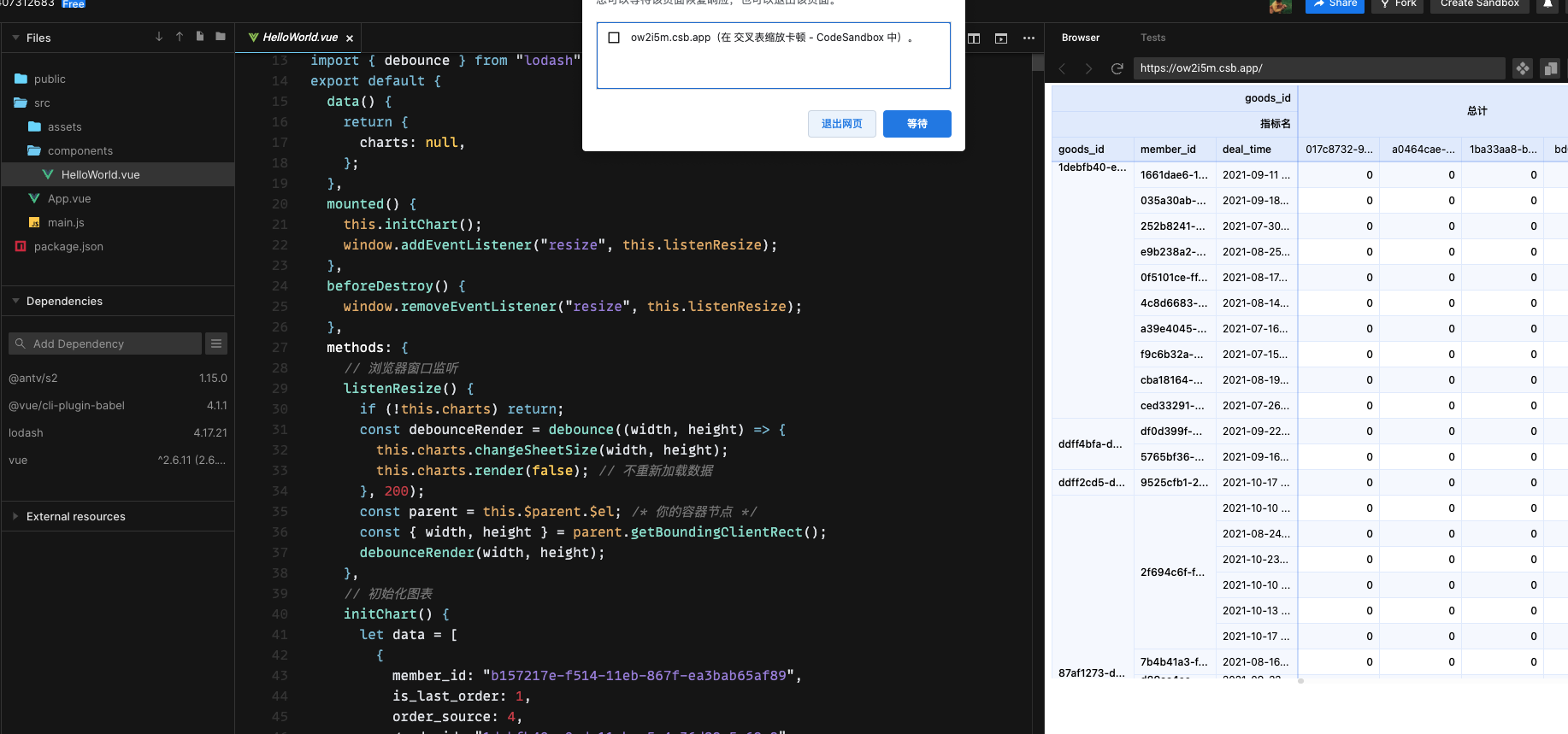This screenshot has width=1568, height=734.
Task: Switch to the Tests tab
Action: [1152, 38]
